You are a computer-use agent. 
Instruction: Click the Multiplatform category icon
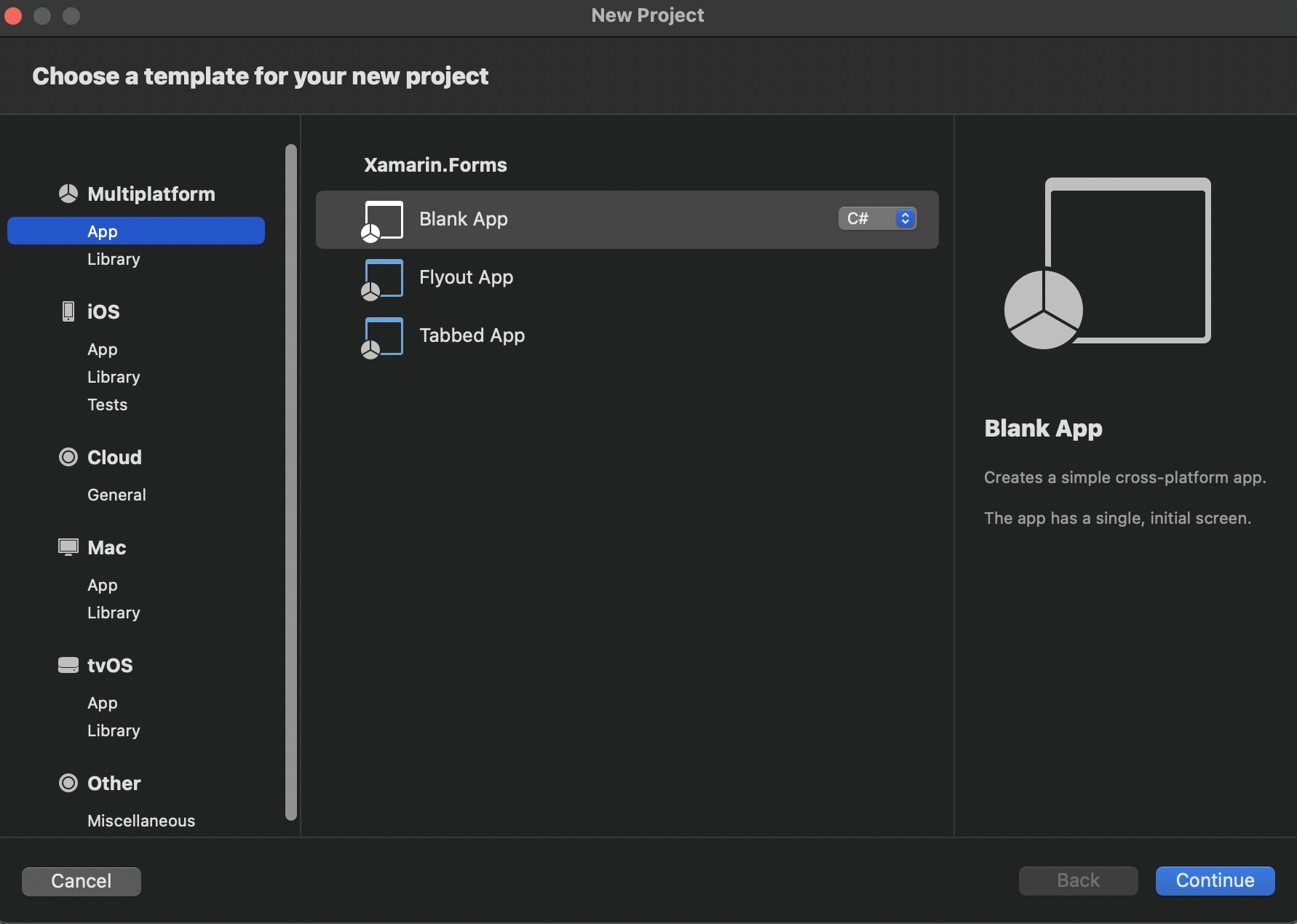(x=68, y=194)
